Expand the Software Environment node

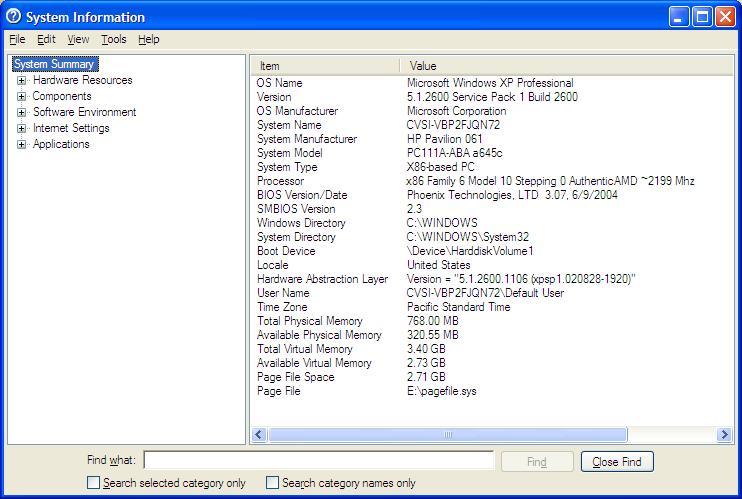(21, 113)
